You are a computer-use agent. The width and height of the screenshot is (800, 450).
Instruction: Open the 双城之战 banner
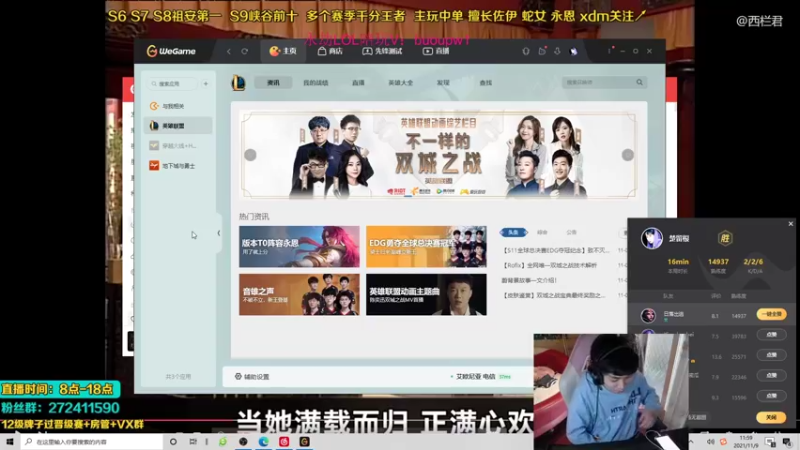[x=438, y=155]
